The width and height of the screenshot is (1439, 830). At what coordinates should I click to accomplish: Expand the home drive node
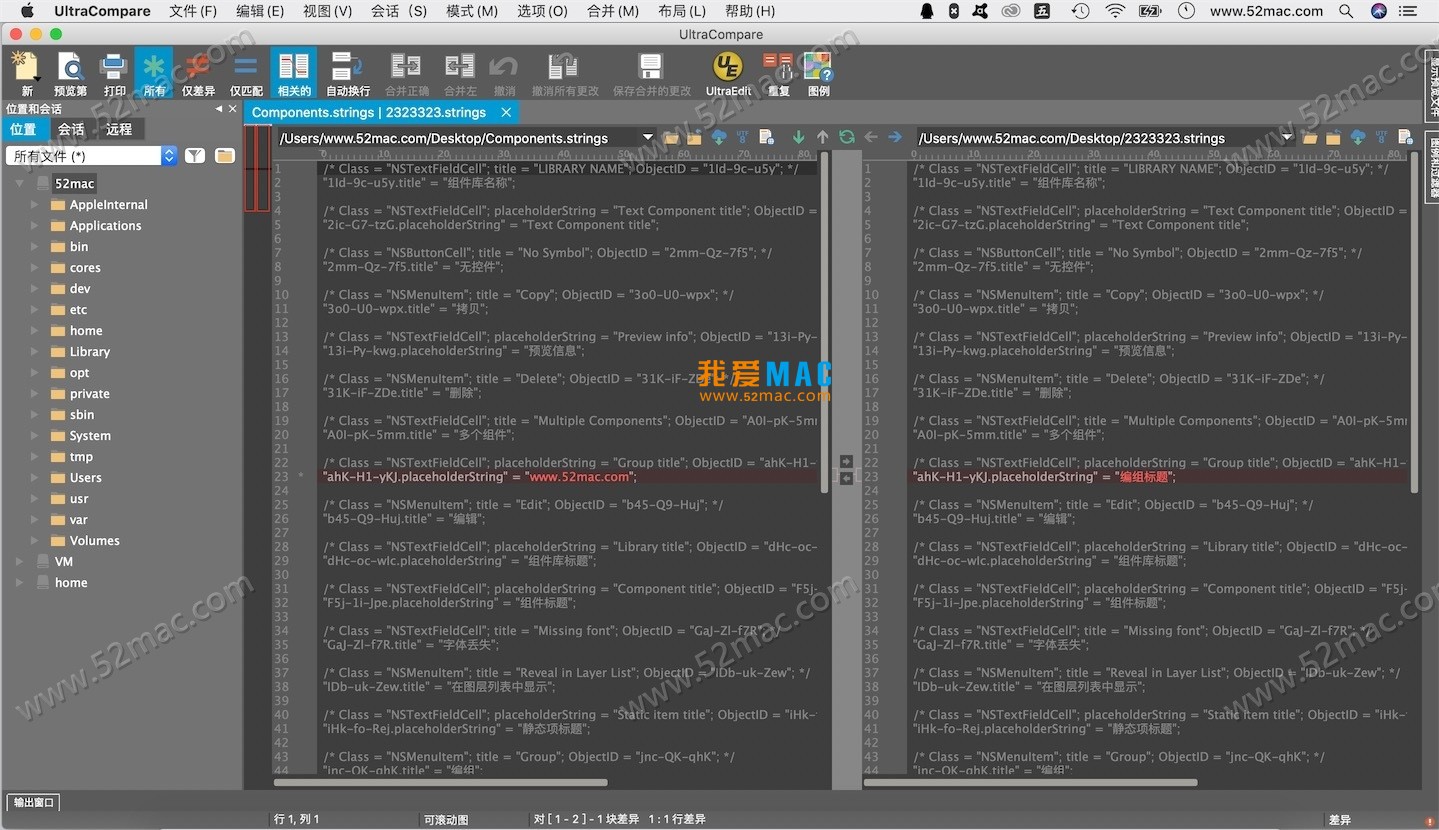point(20,583)
